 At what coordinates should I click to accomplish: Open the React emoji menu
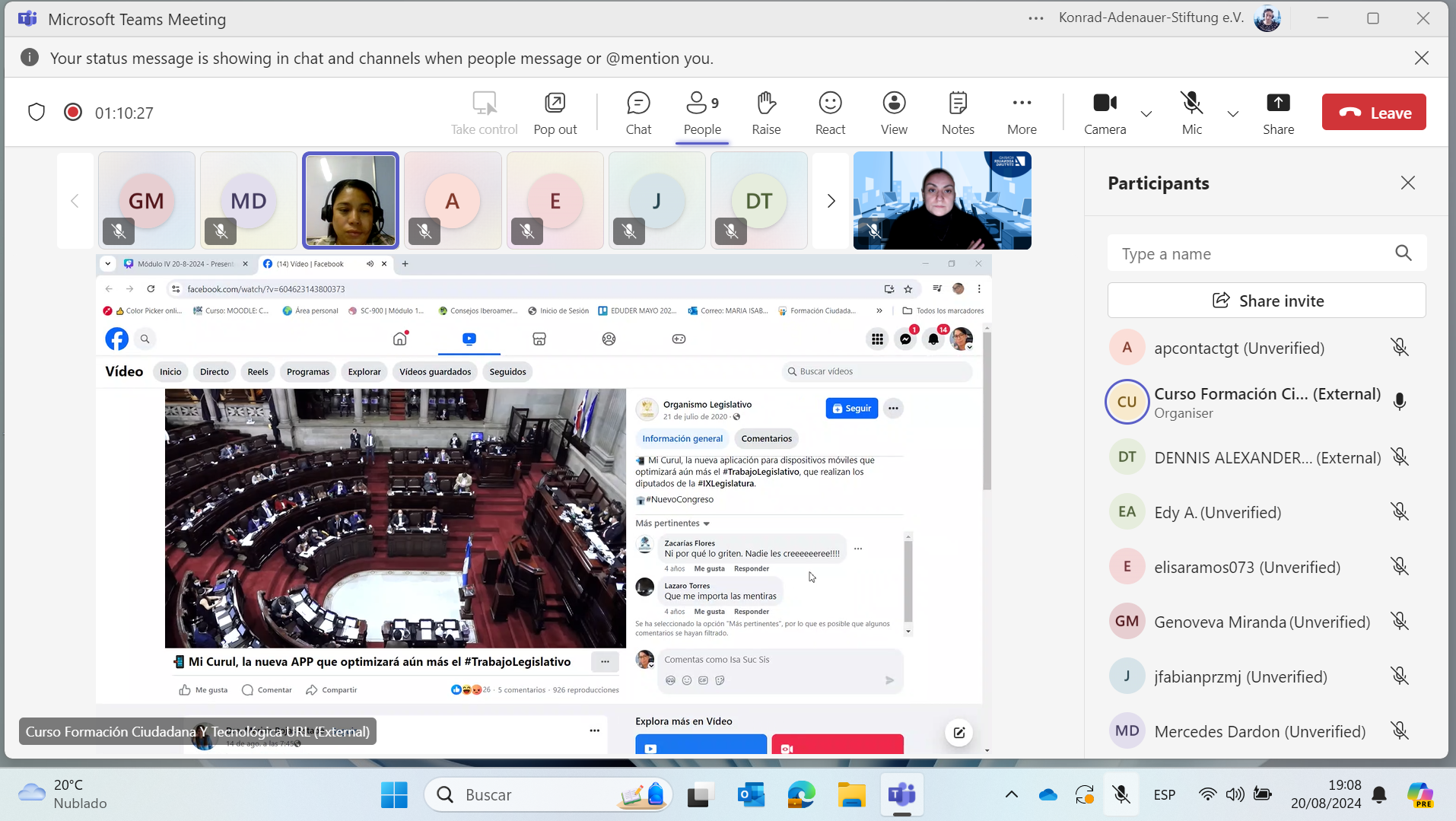[829, 113]
